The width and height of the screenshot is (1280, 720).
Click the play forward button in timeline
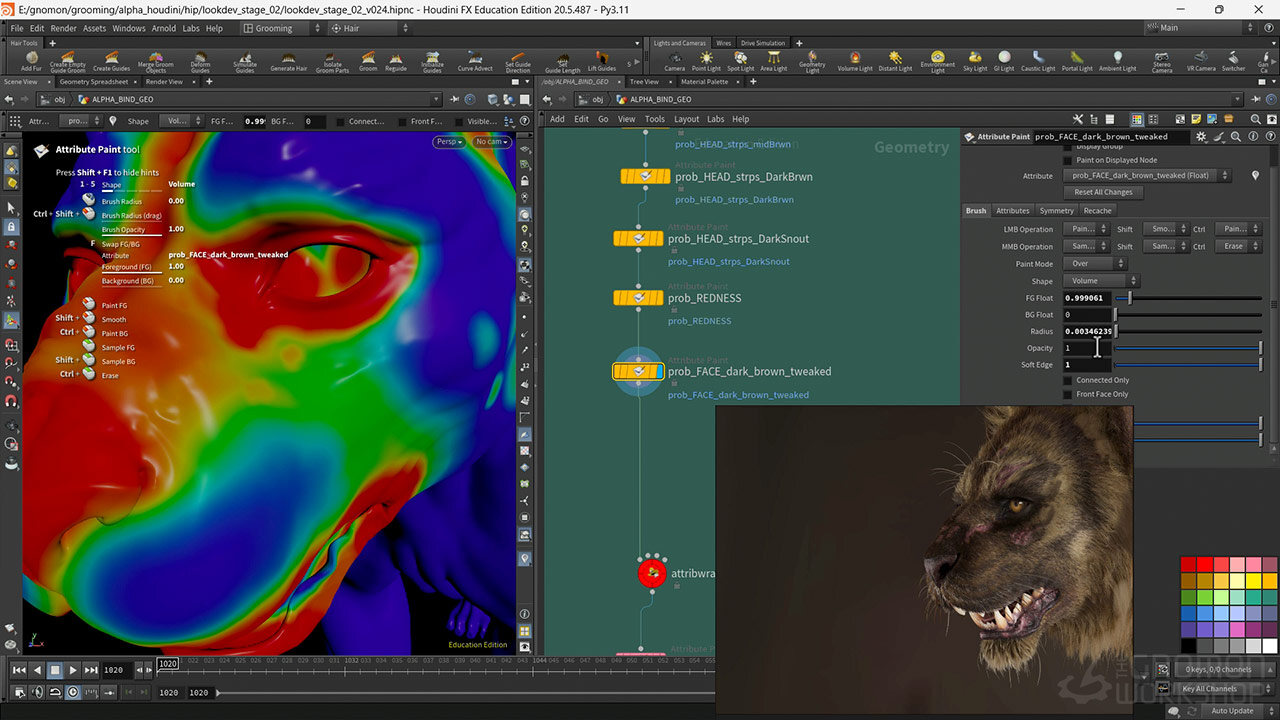[73, 670]
